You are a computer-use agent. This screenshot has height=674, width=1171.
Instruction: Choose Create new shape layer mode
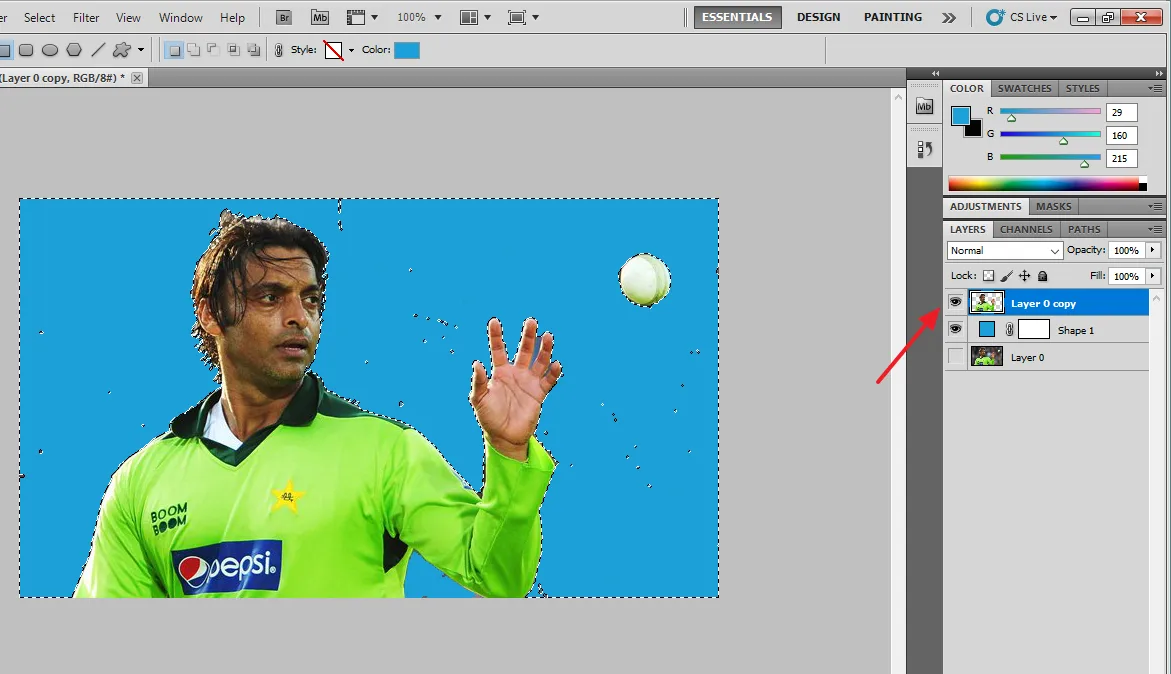click(x=174, y=50)
